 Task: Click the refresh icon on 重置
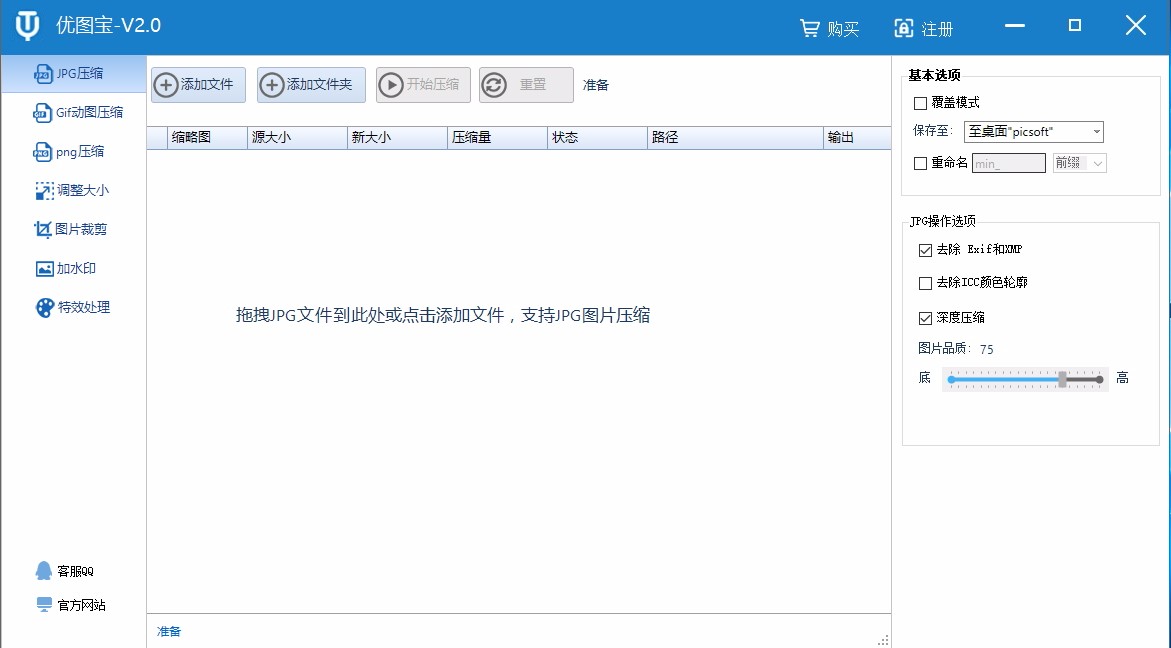(494, 84)
